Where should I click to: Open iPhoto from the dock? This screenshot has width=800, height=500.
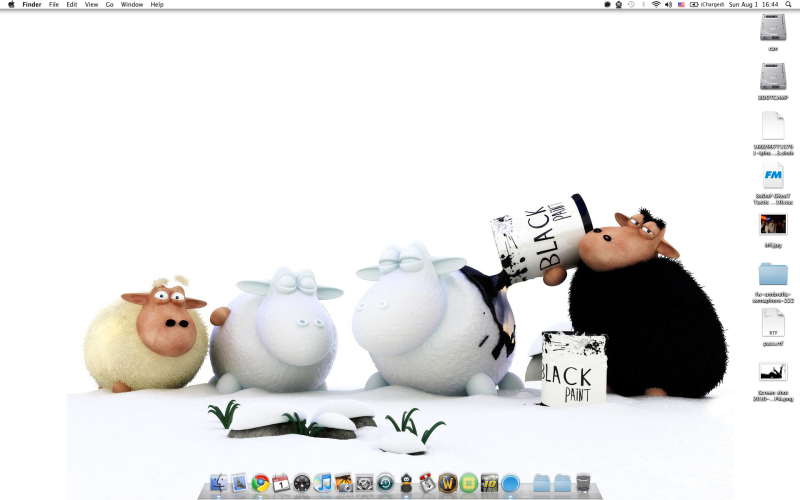click(343, 484)
